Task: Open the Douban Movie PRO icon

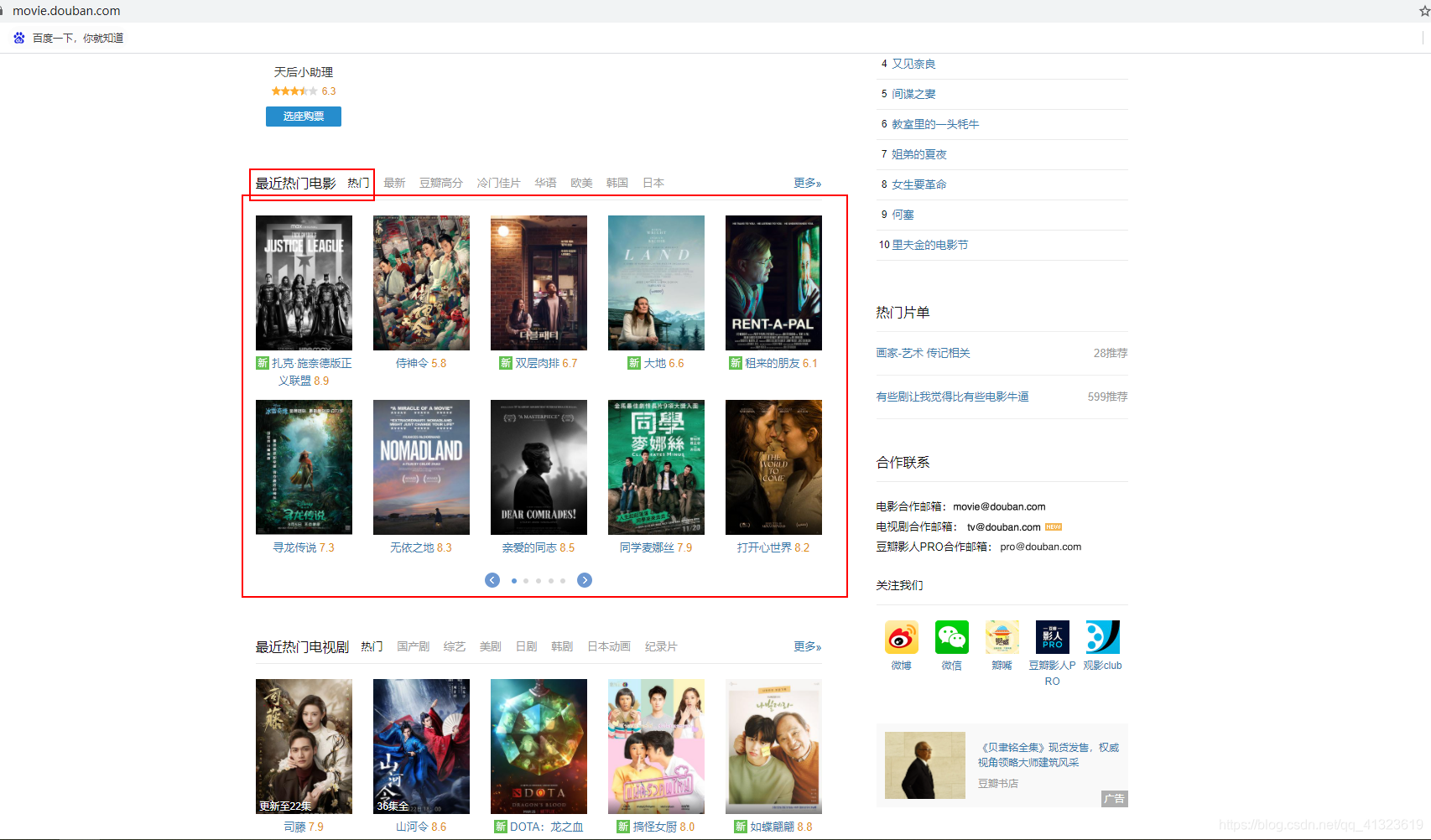Action: [x=1052, y=637]
